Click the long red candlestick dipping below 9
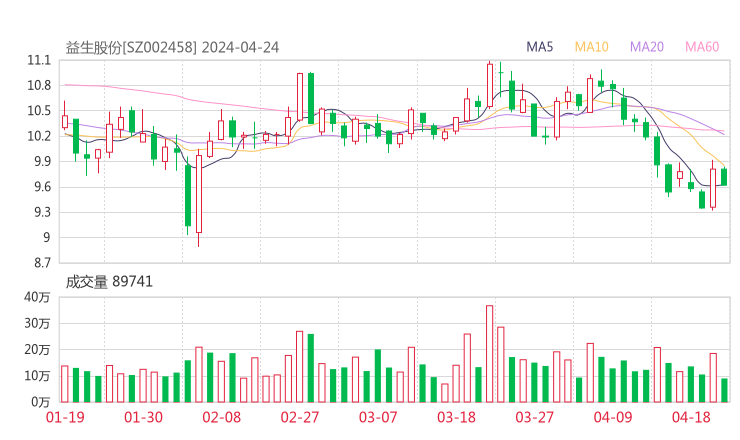Screen dimensions: 740x440 (x=199, y=194)
